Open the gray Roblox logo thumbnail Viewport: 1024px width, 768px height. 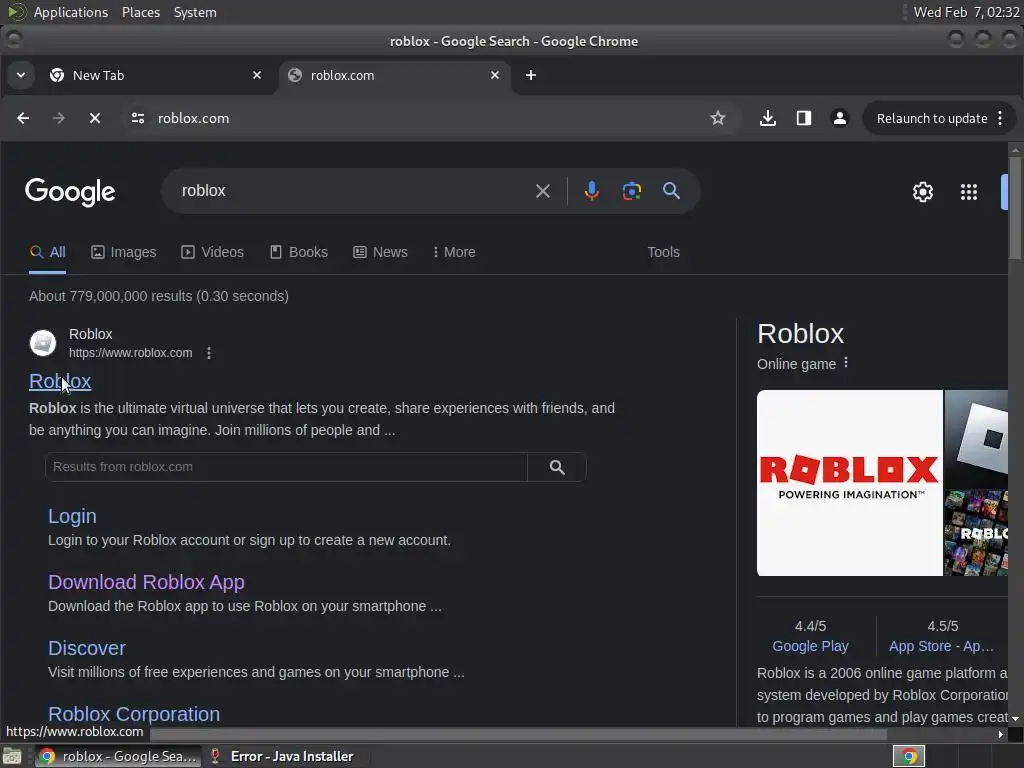[x=976, y=438]
